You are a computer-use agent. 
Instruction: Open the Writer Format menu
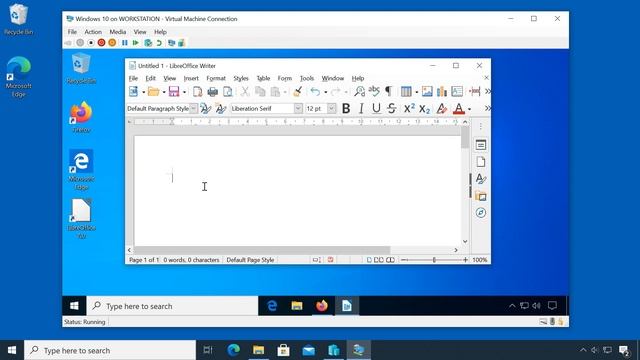(x=216, y=78)
